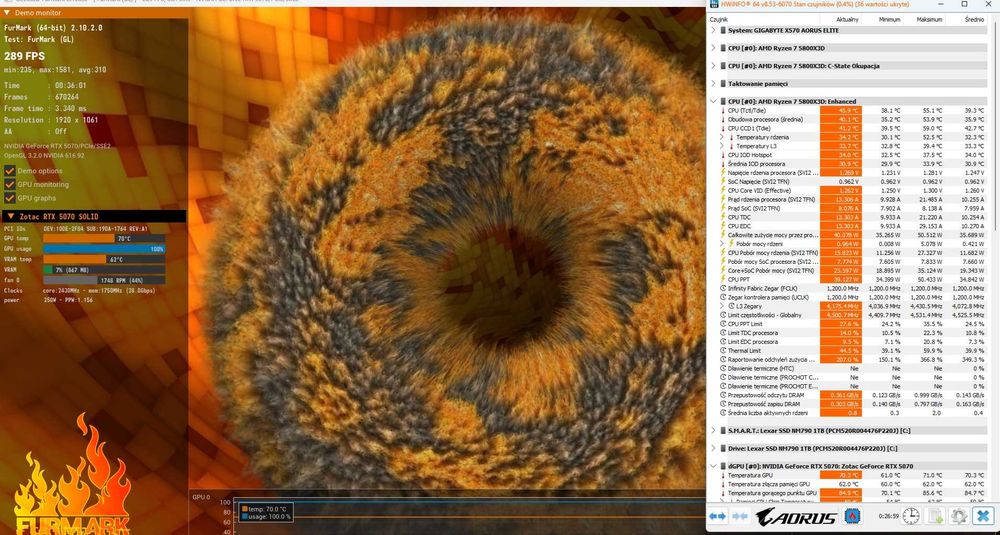Click the VRAM temp 62°C bar in FurMark

(x=104, y=260)
